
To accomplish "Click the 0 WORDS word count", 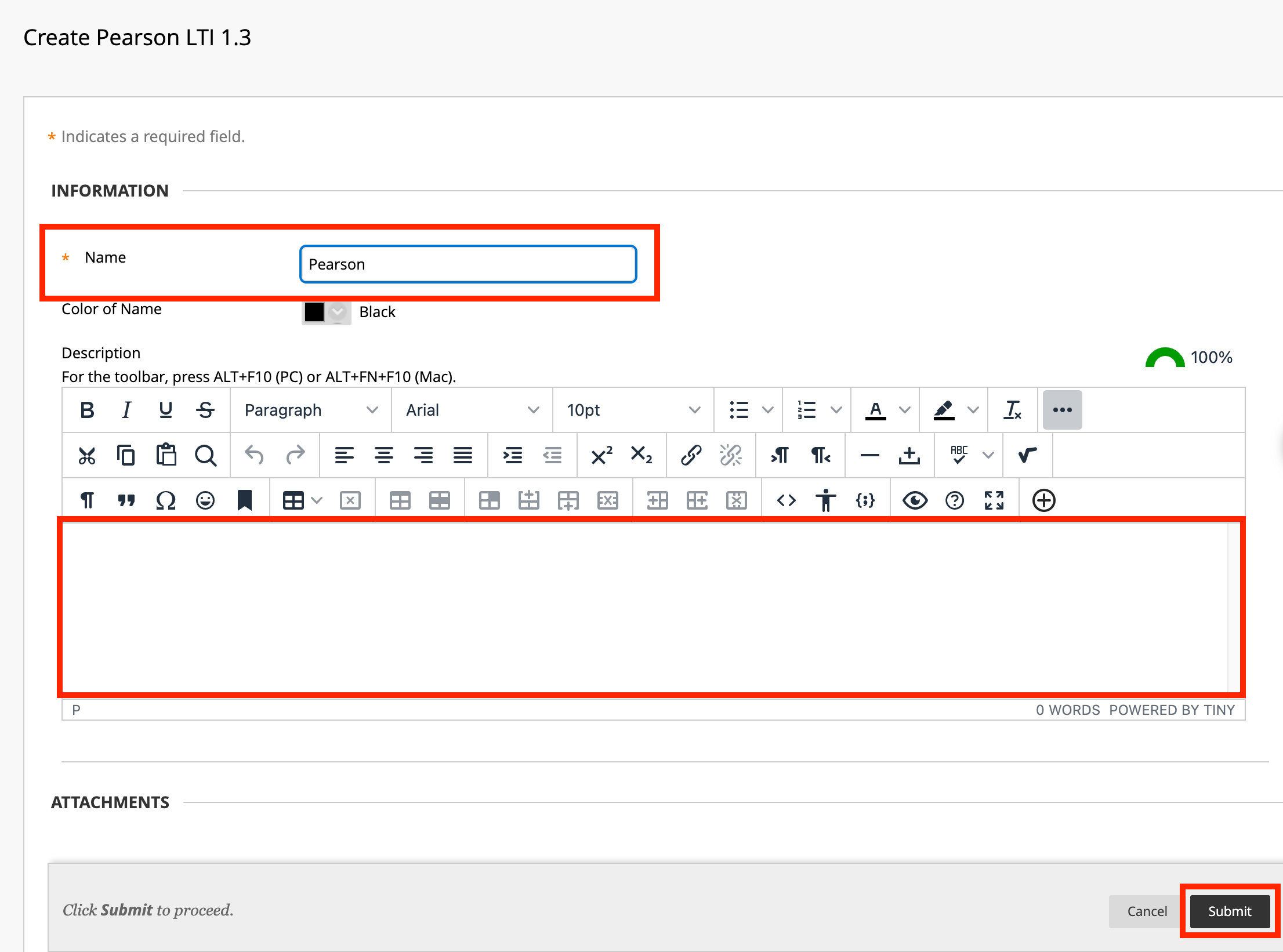I will [1068, 710].
